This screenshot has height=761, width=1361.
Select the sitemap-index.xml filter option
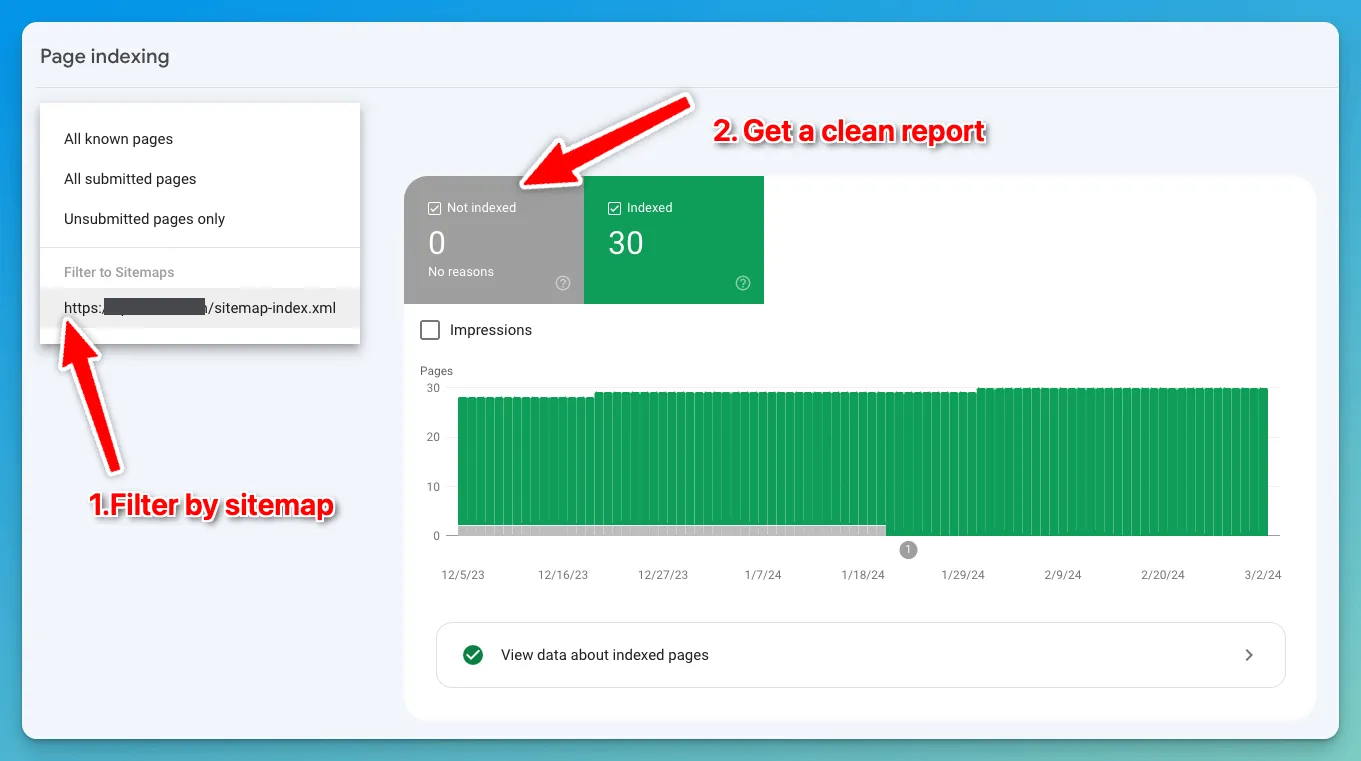[x=200, y=308]
